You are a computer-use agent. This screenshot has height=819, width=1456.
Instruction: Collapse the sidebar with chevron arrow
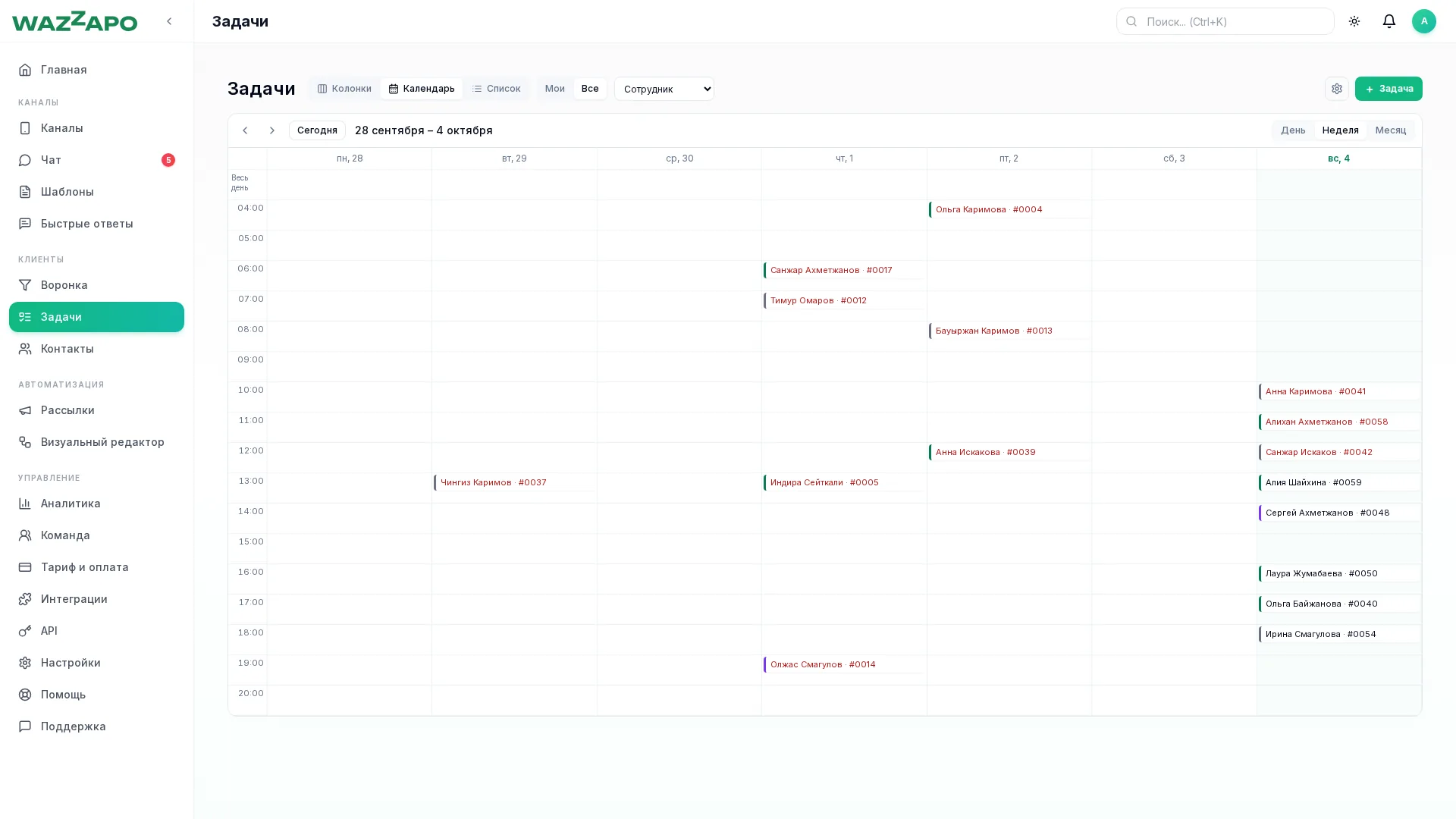point(169,21)
